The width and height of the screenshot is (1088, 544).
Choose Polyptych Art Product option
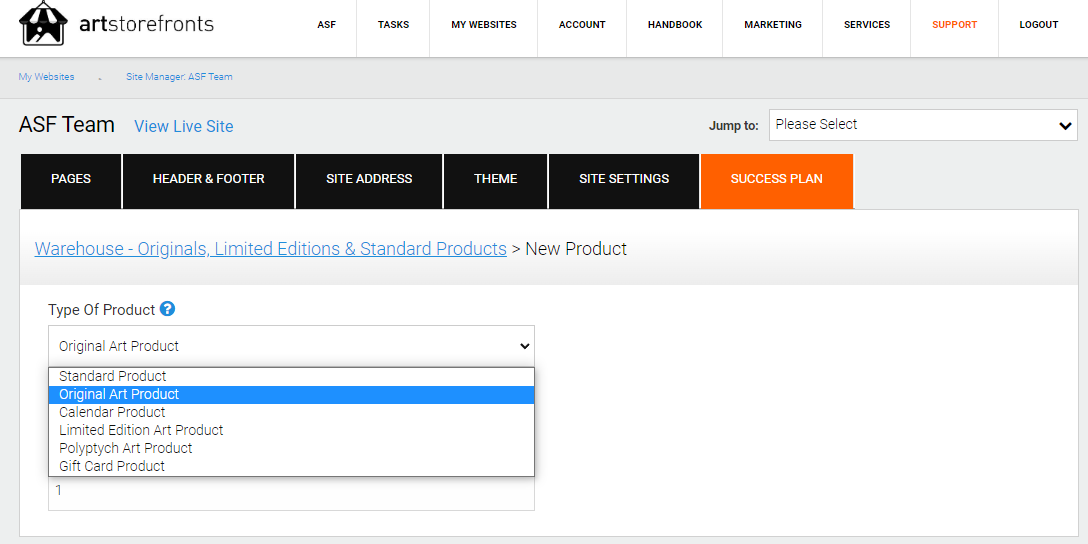click(x=126, y=448)
